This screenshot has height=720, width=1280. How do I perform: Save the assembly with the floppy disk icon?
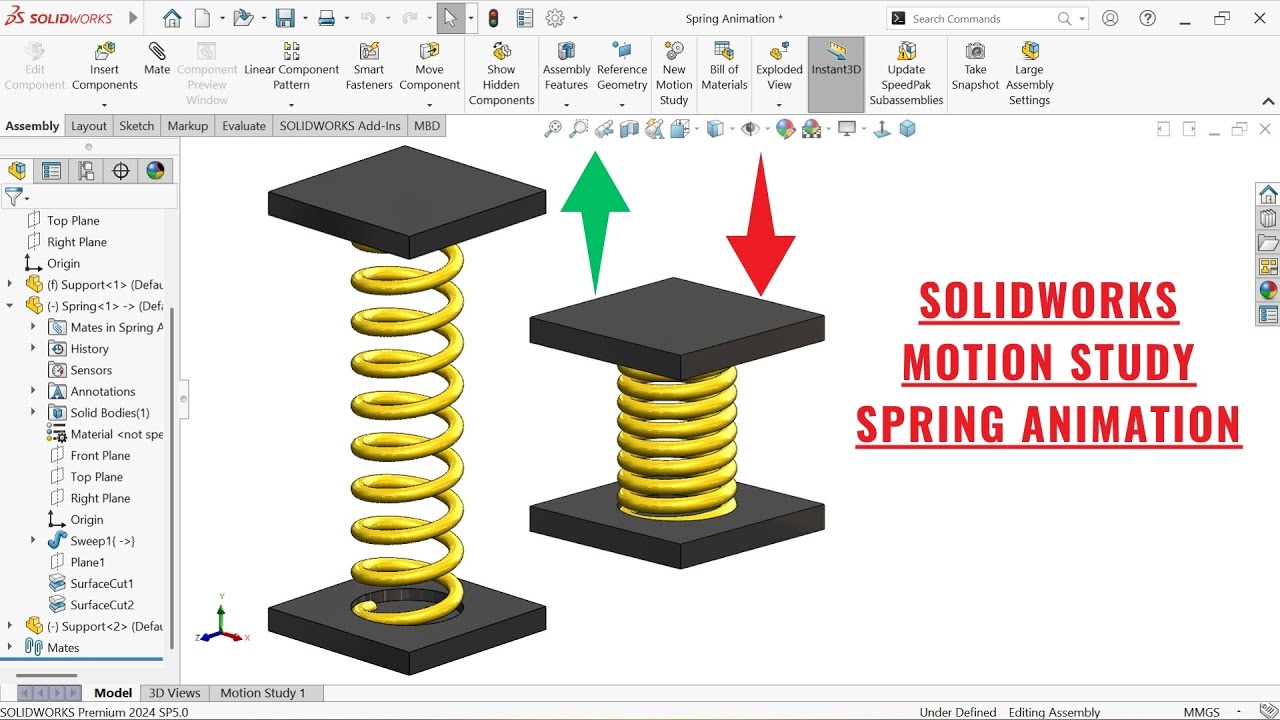tap(285, 18)
